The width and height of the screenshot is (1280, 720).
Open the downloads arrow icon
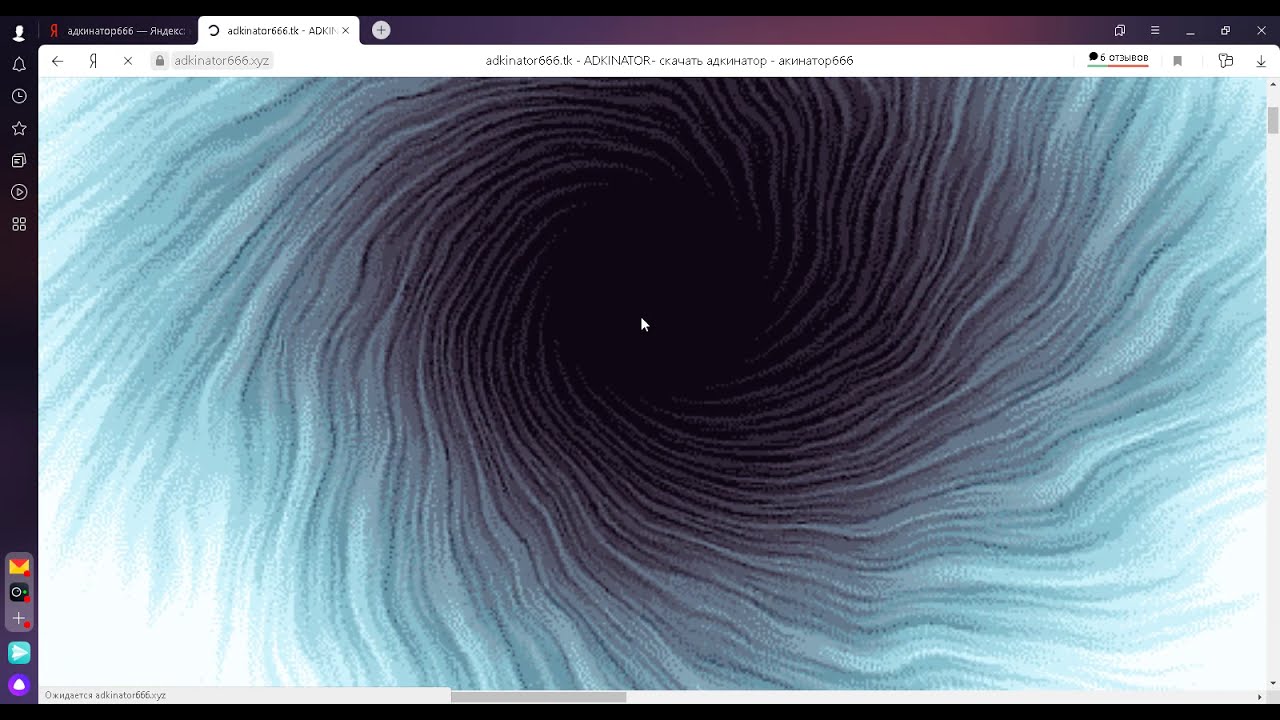(1261, 61)
